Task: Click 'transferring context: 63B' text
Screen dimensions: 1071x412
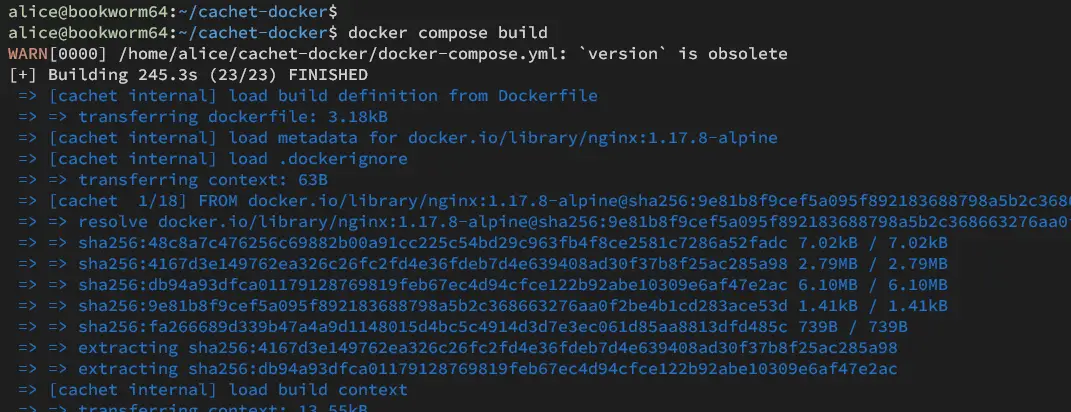Action: click(203, 180)
